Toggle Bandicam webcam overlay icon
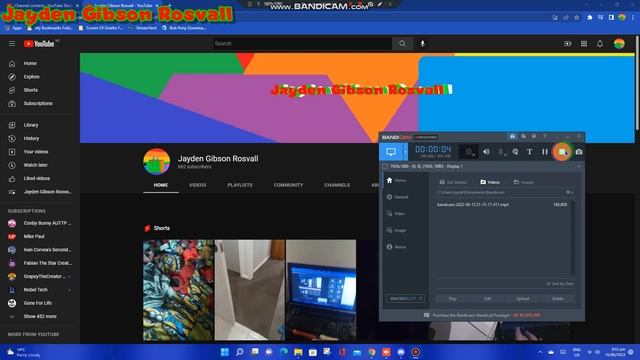640x360 pixels. click(x=469, y=152)
